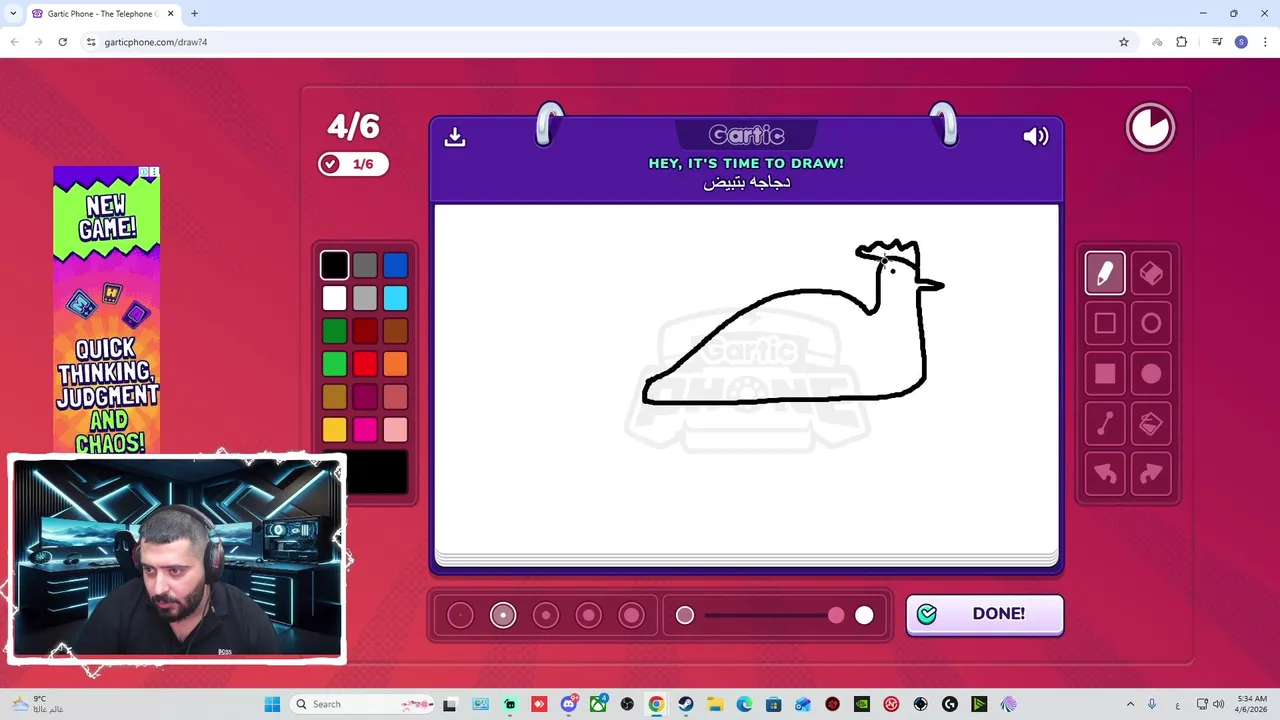Screen dimensions: 1280x720
Task: Pick the bright red color swatch
Action: click(365, 364)
